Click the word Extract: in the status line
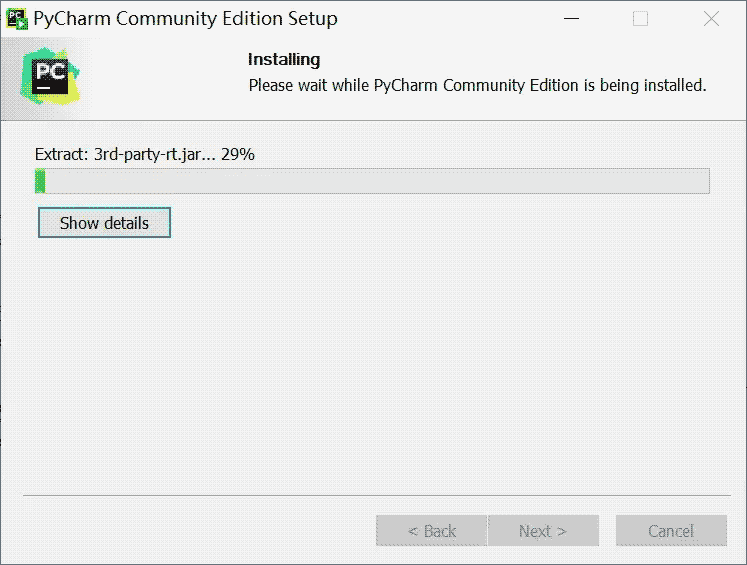This screenshot has height=565, width=747. click(61, 154)
